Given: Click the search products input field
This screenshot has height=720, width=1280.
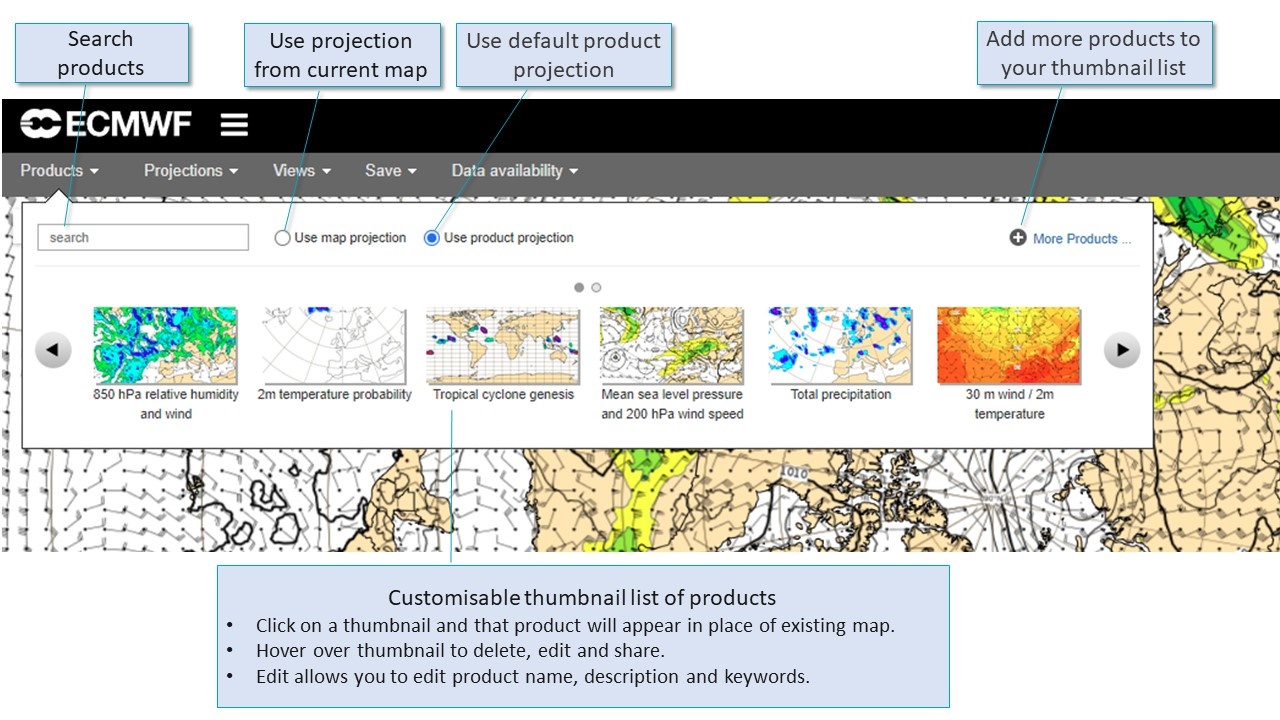Looking at the screenshot, I should 142,237.
